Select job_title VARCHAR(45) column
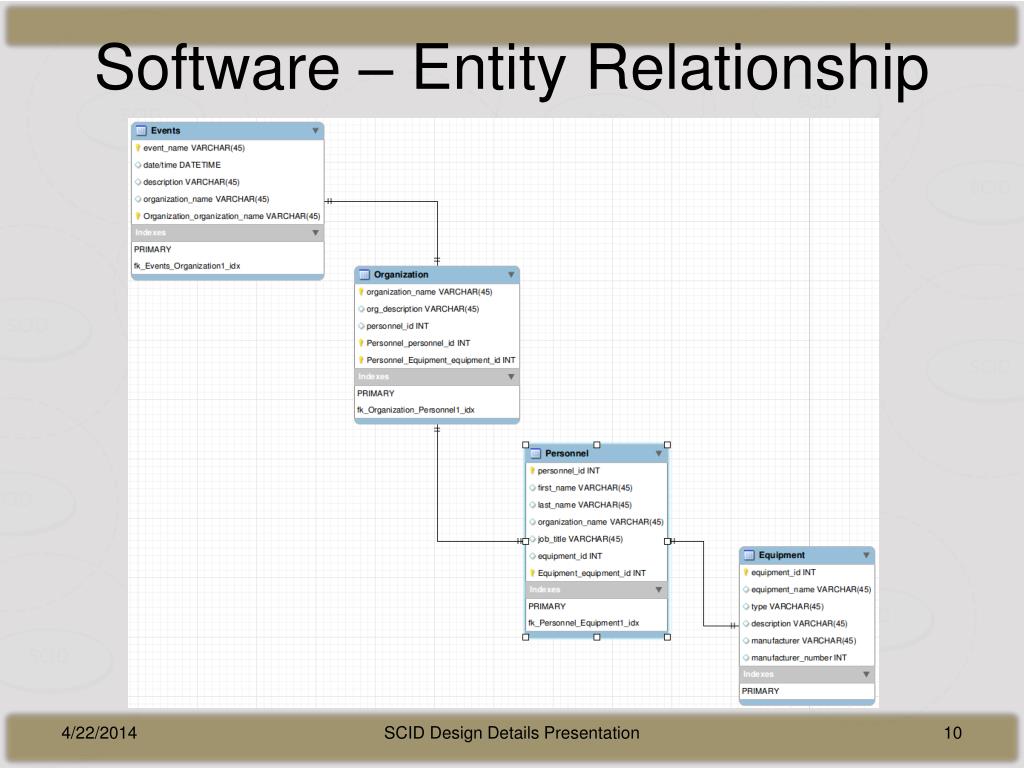1024x768 pixels. pos(580,539)
